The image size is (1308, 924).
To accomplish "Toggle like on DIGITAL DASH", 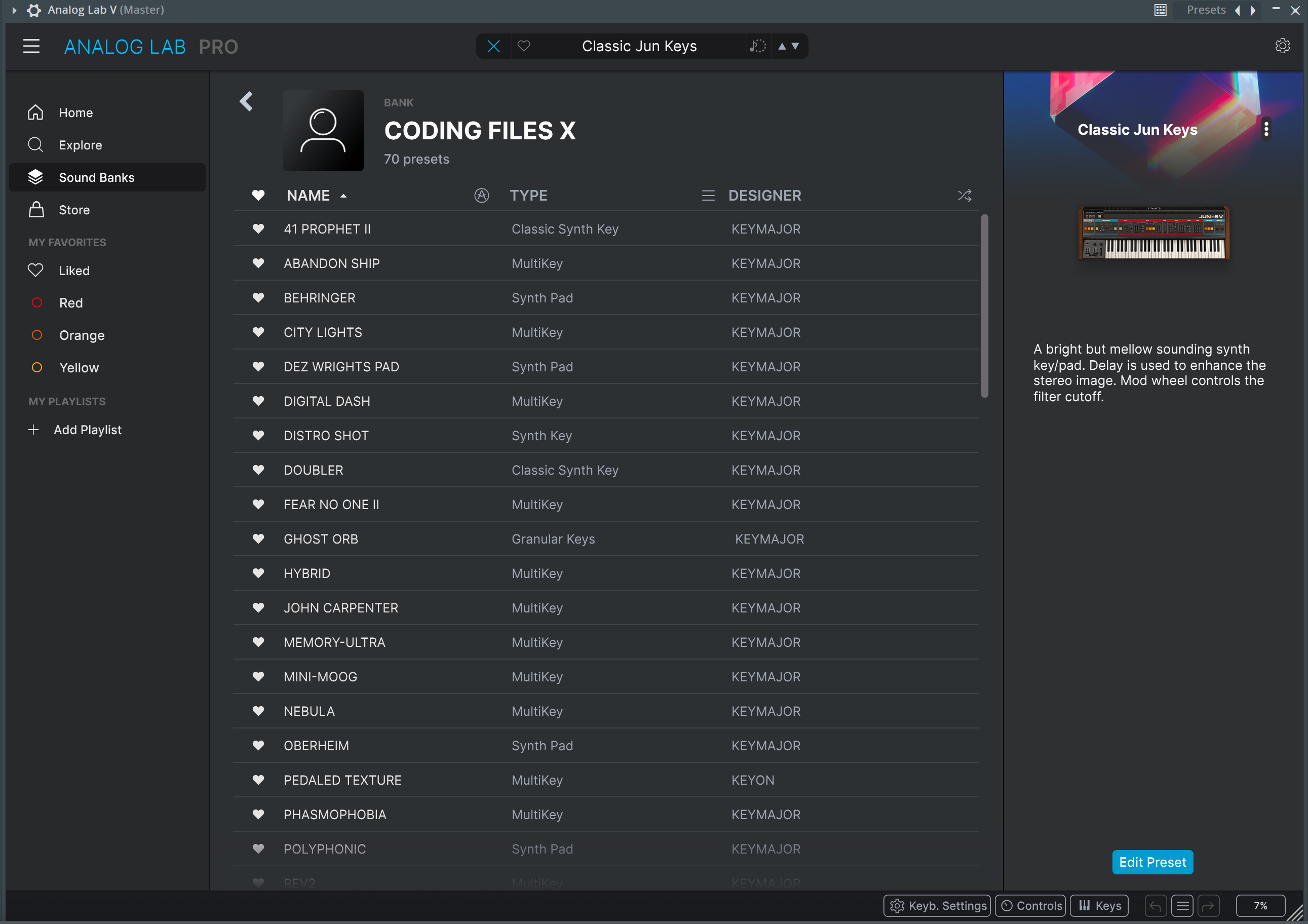I will [258, 401].
